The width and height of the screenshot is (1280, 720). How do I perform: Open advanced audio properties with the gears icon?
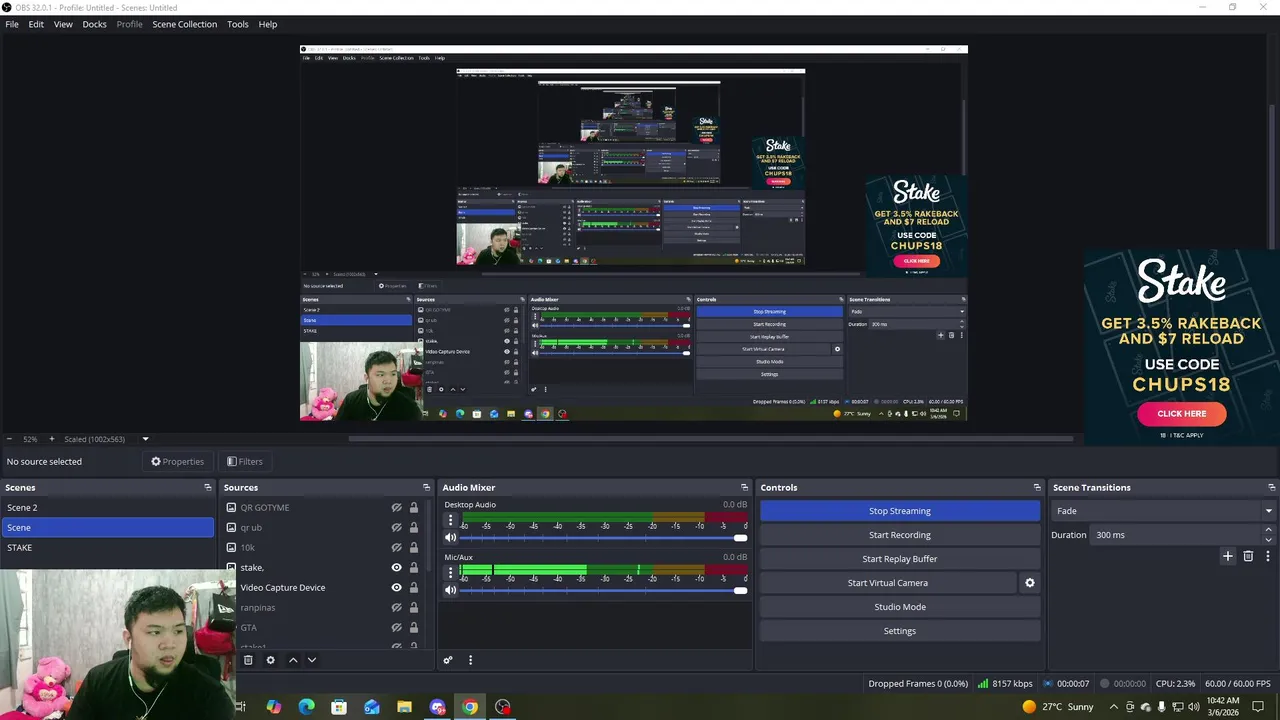(x=448, y=660)
